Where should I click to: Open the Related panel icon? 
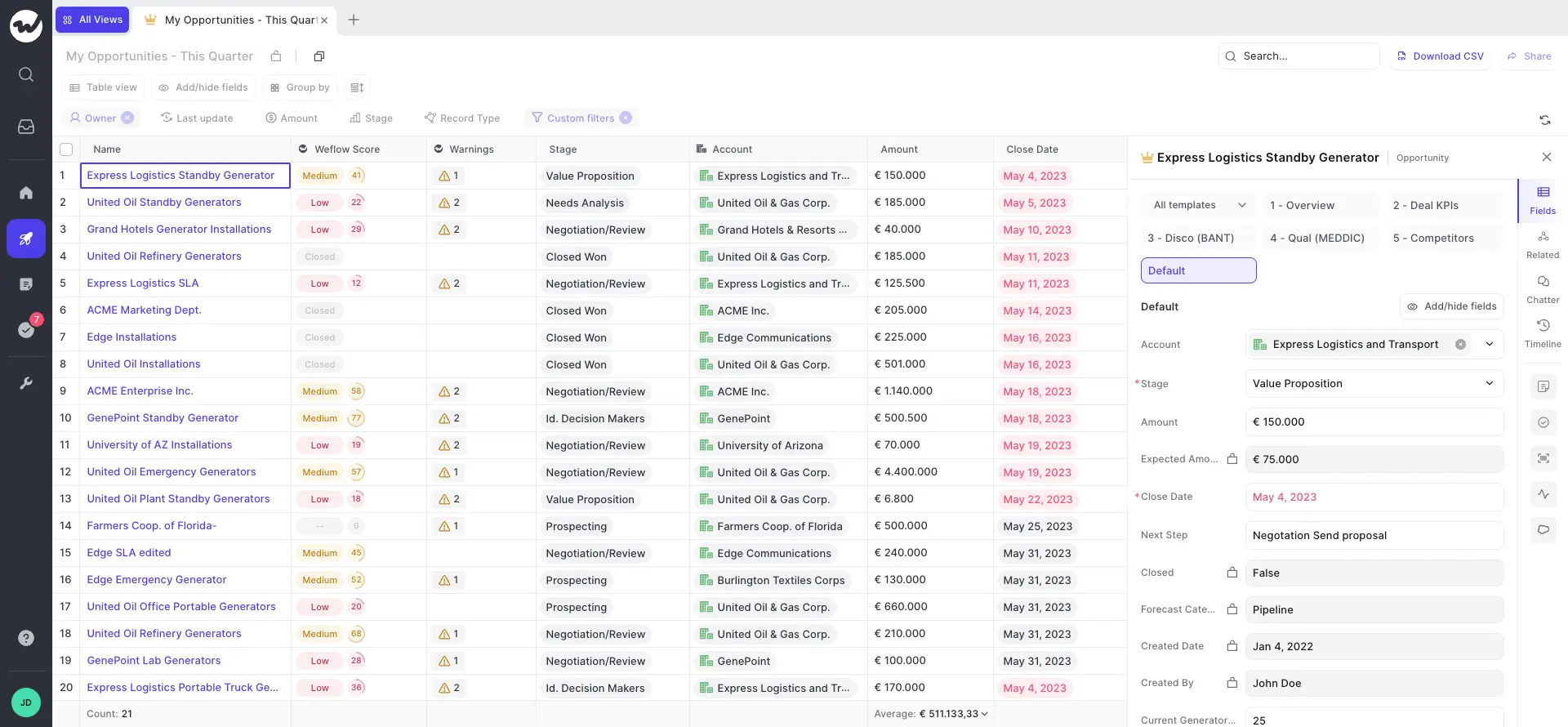[1543, 245]
